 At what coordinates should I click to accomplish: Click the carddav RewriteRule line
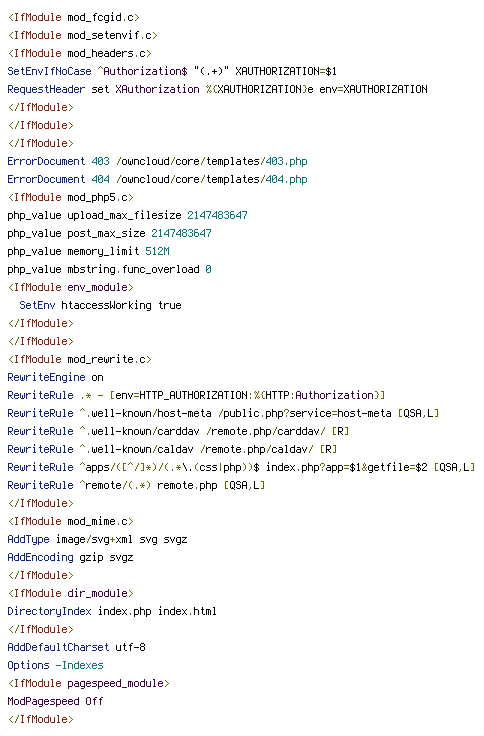coord(178,431)
